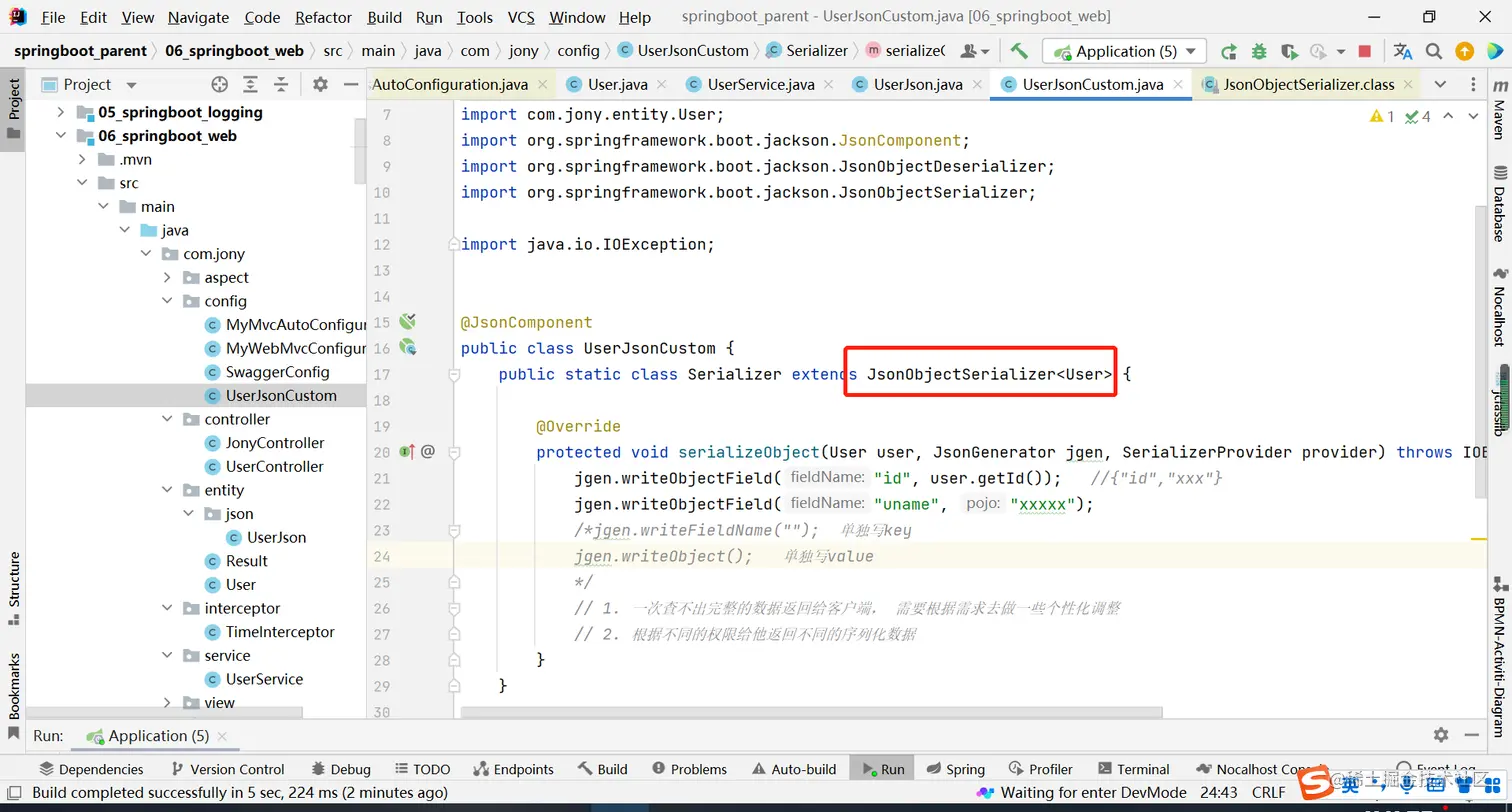Stop the running application
Image resolution: width=1512 pixels, height=812 pixels.
click(1365, 51)
